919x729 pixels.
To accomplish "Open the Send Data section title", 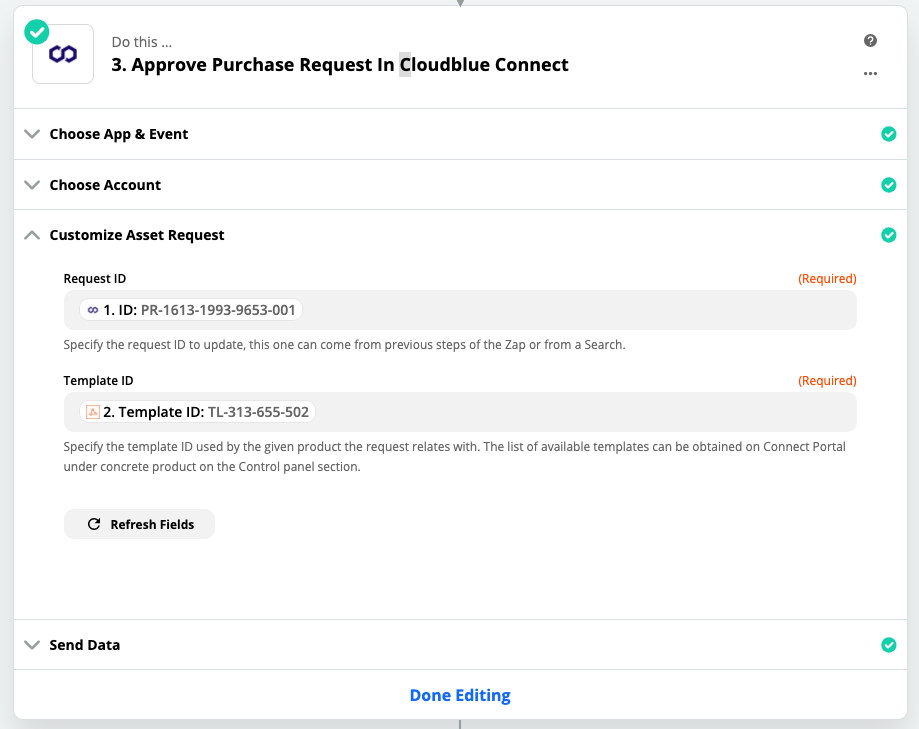I will [x=85, y=645].
